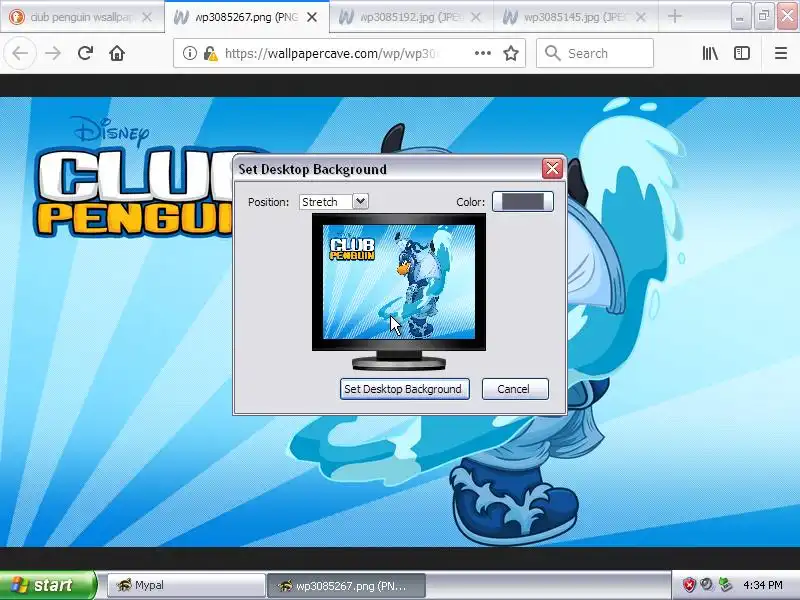Open the page actions three-dot menu
Image resolution: width=800 pixels, height=600 pixels.
(x=482, y=53)
